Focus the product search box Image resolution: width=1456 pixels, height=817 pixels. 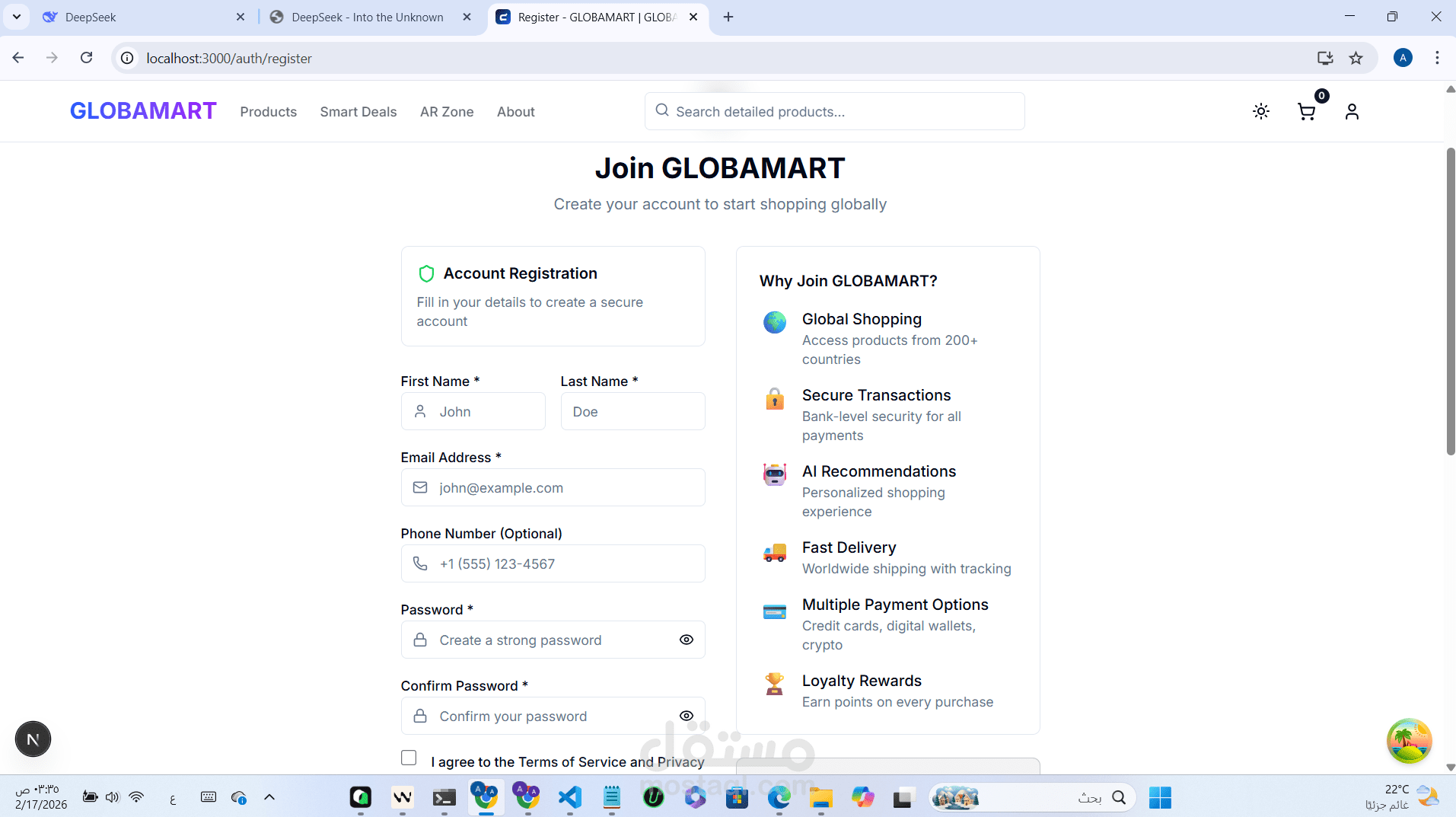tap(835, 111)
